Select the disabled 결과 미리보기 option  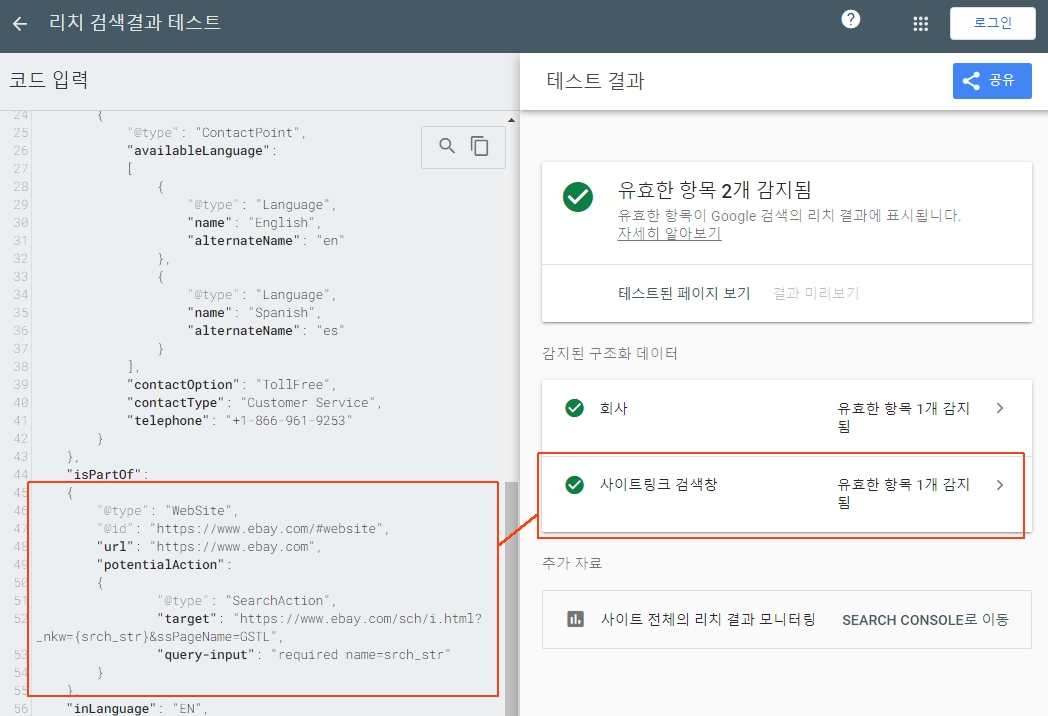[x=815, y=293]
